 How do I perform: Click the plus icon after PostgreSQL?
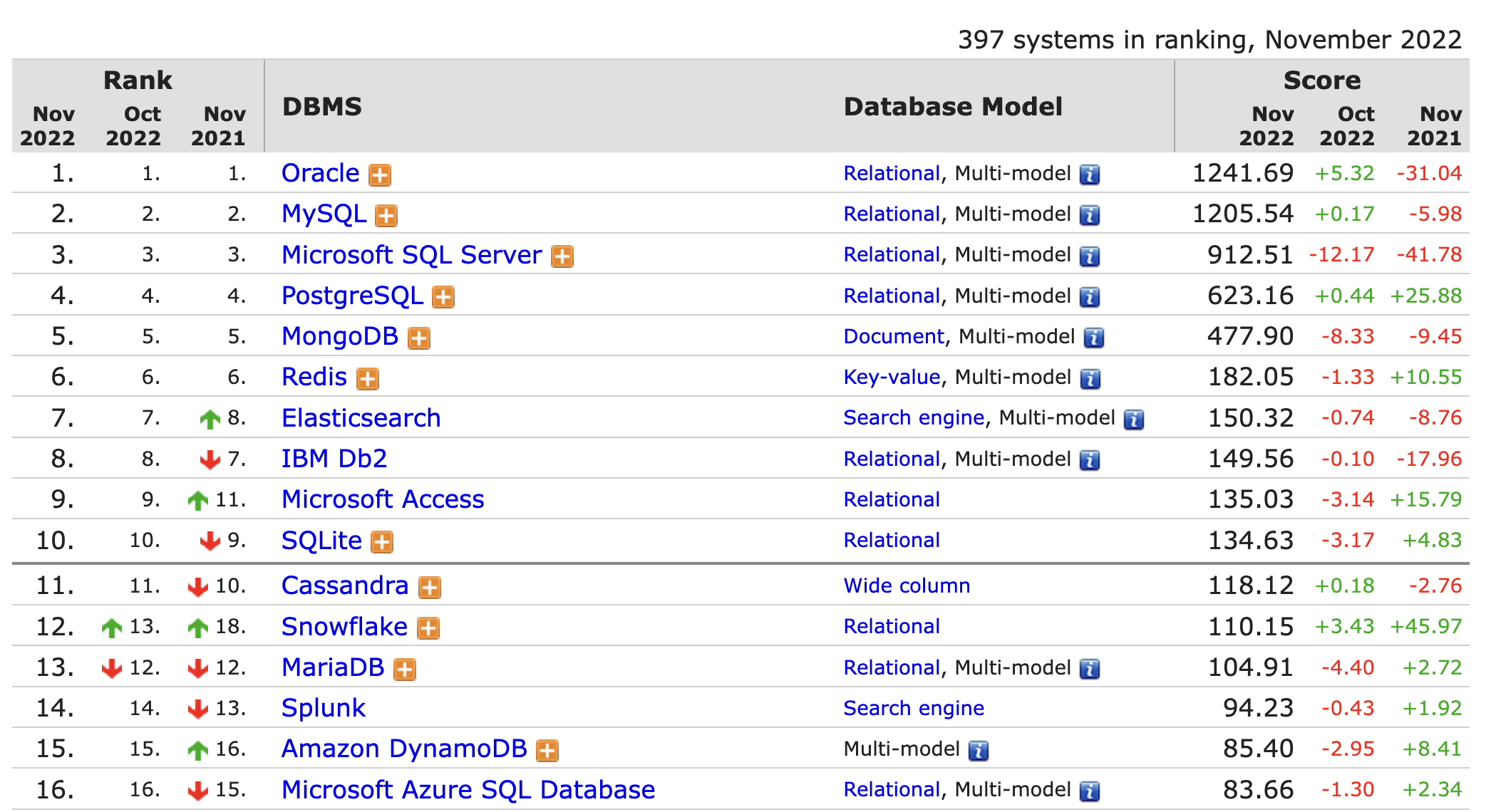click(443, 297)
